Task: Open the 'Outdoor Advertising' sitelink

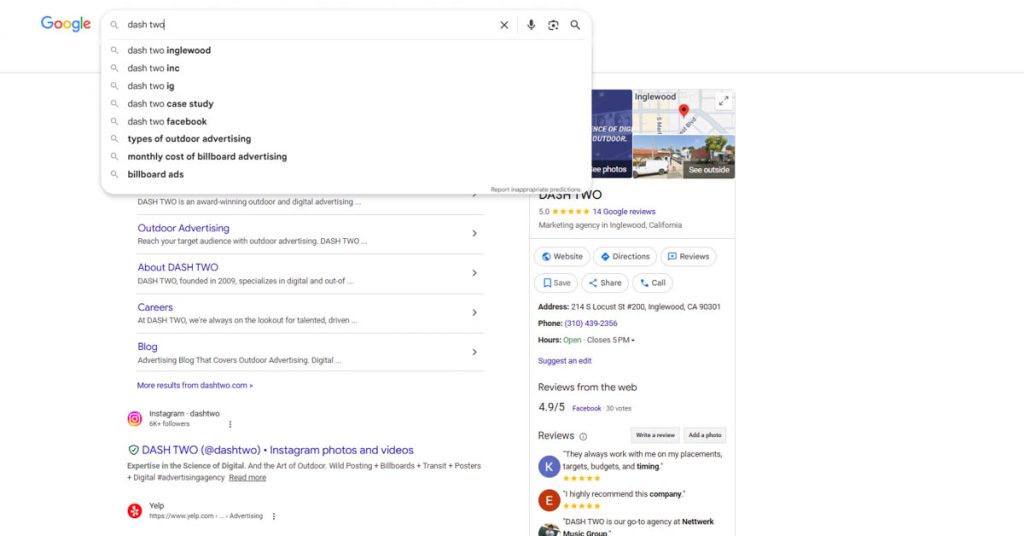Action: tap(184, 228)
